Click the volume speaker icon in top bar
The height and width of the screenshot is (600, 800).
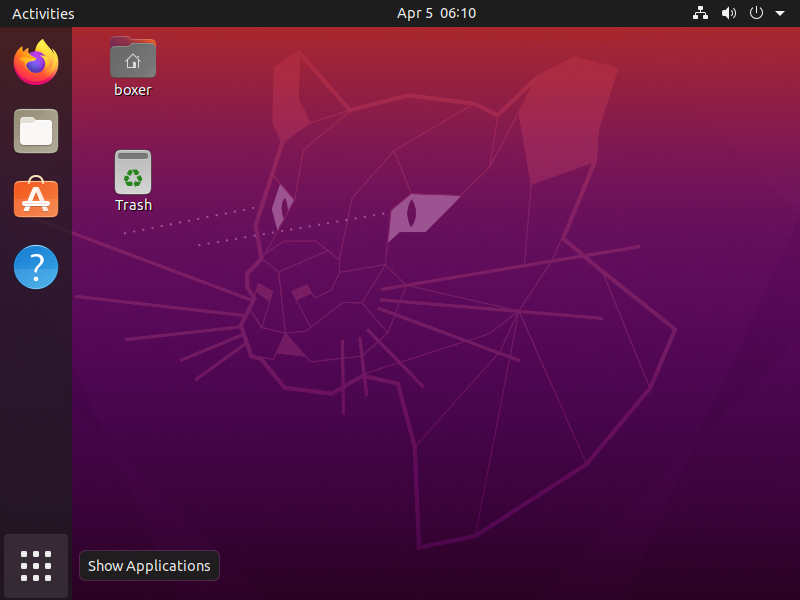coord(729,13)
